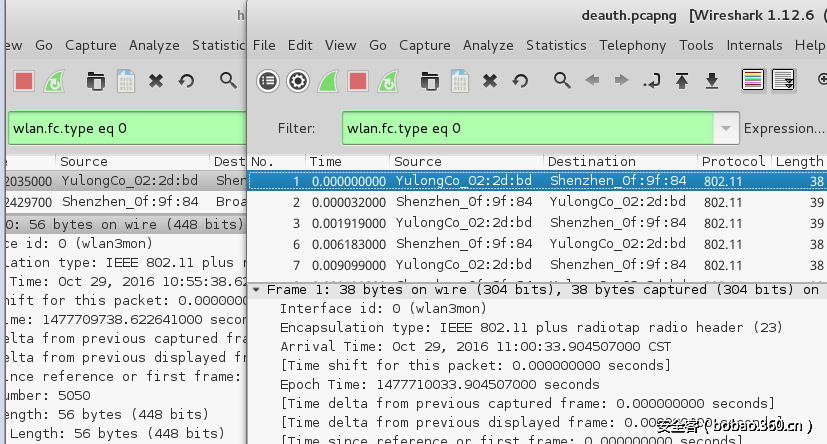Sort by the Destination column header in deauth.pcapng
Screen dimensions: 827x444
591,161
